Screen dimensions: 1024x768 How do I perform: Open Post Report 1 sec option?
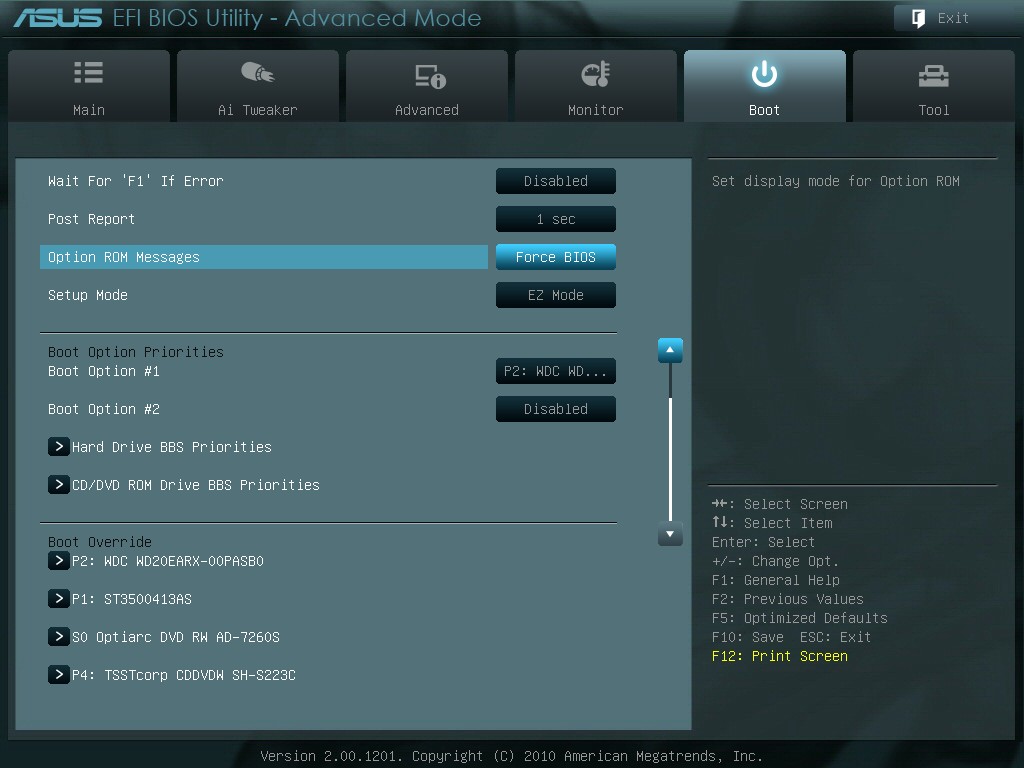tap(556, 219)
